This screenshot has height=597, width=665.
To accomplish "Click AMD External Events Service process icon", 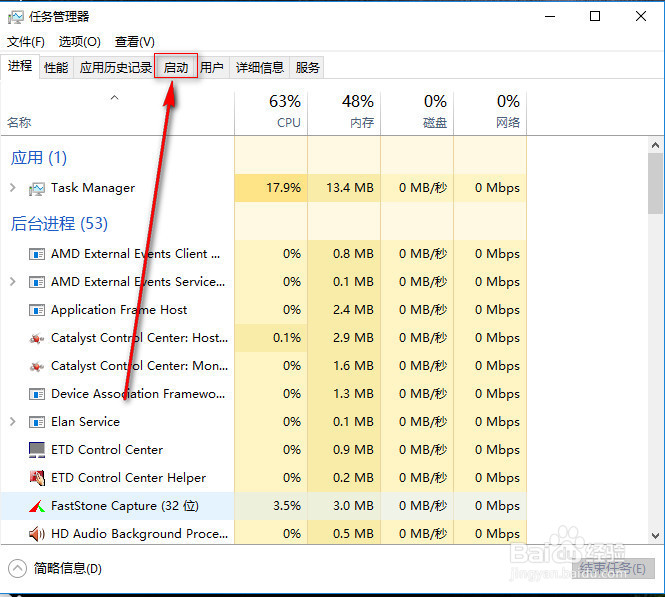I will point(37,282).
